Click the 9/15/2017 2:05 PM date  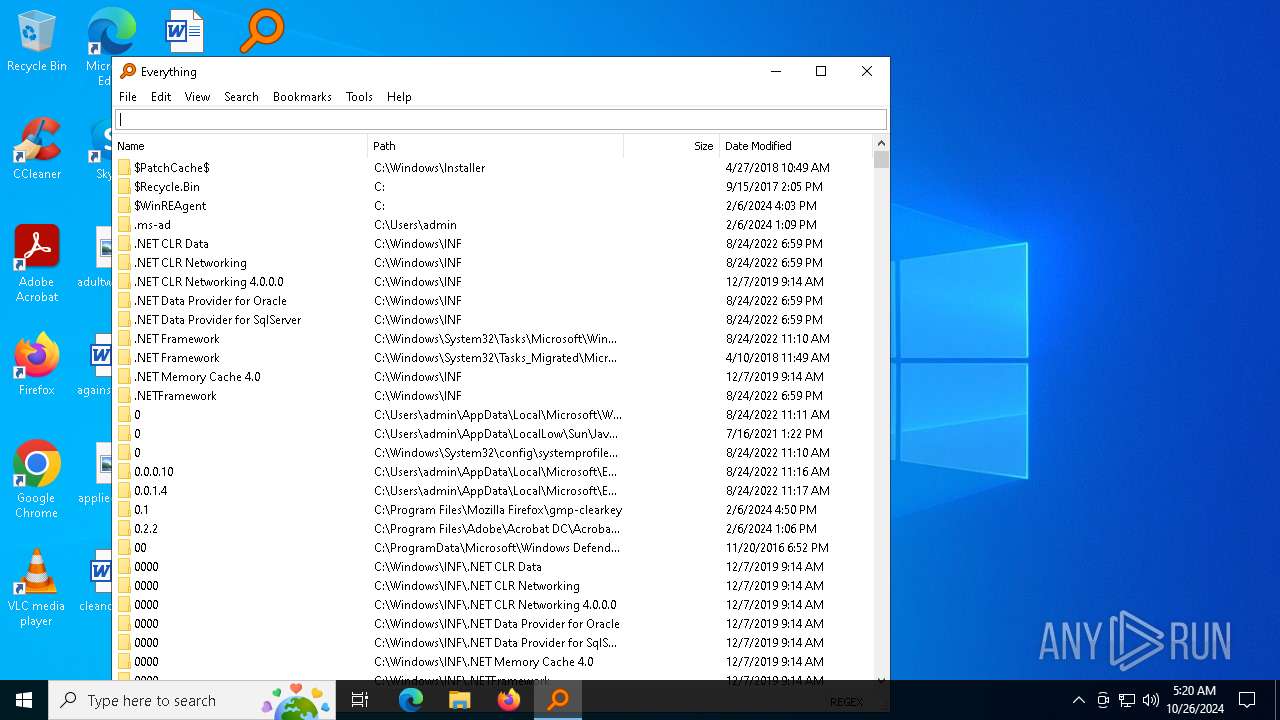tap(774, 186)
